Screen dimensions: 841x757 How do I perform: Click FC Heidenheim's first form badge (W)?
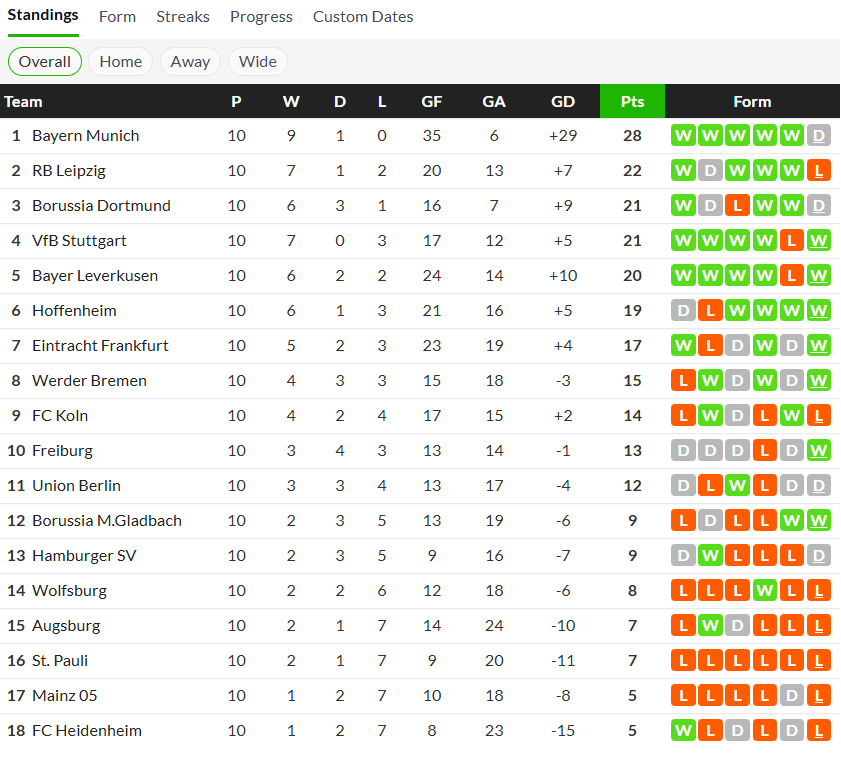coord(684,731)
